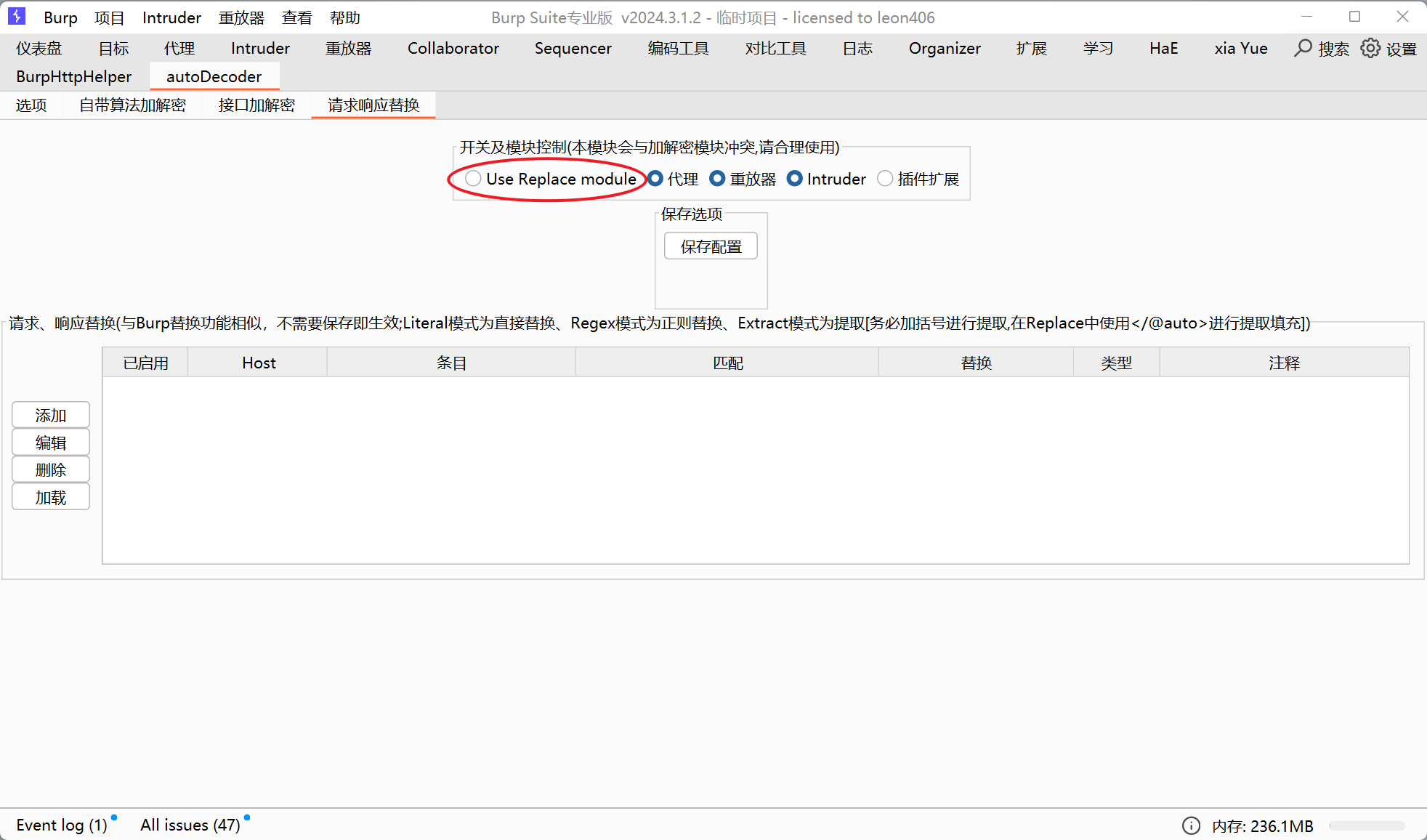1427x840 pixels.
Task: Click the memory usage progress bar
Action: (x=1366, y=825)
